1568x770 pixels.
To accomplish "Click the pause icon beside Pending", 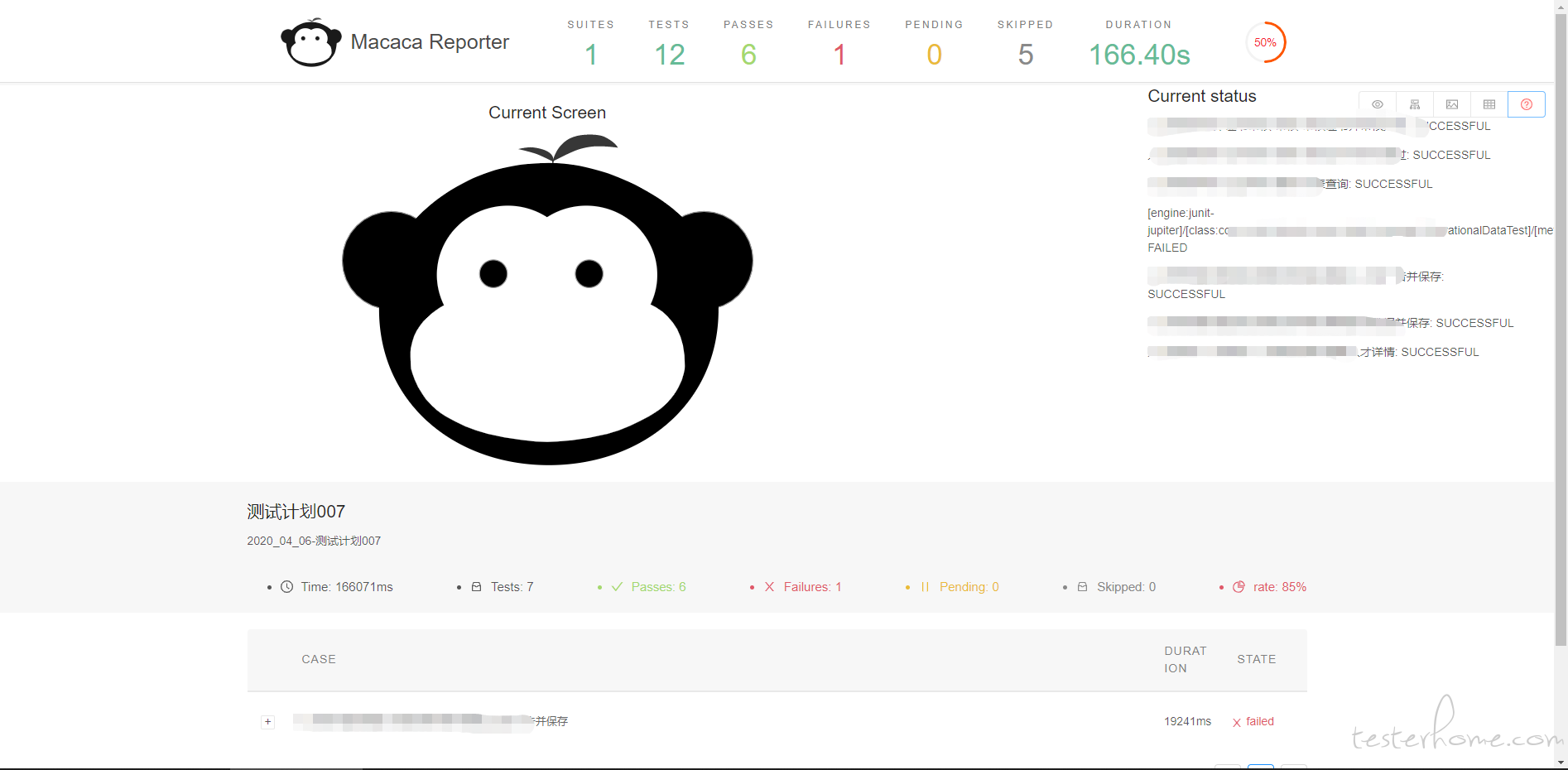I will point(925,587).
